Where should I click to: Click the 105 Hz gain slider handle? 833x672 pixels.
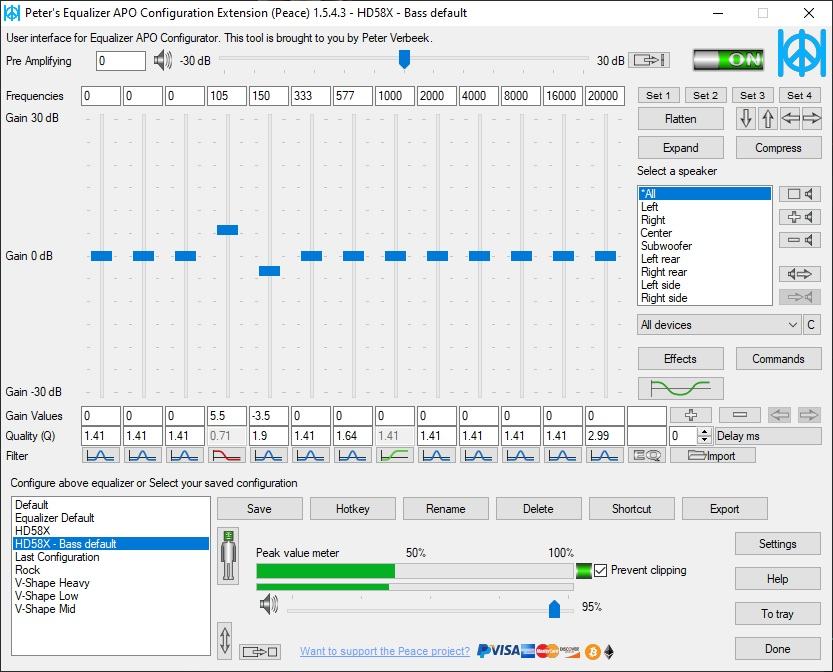[227, 230]
